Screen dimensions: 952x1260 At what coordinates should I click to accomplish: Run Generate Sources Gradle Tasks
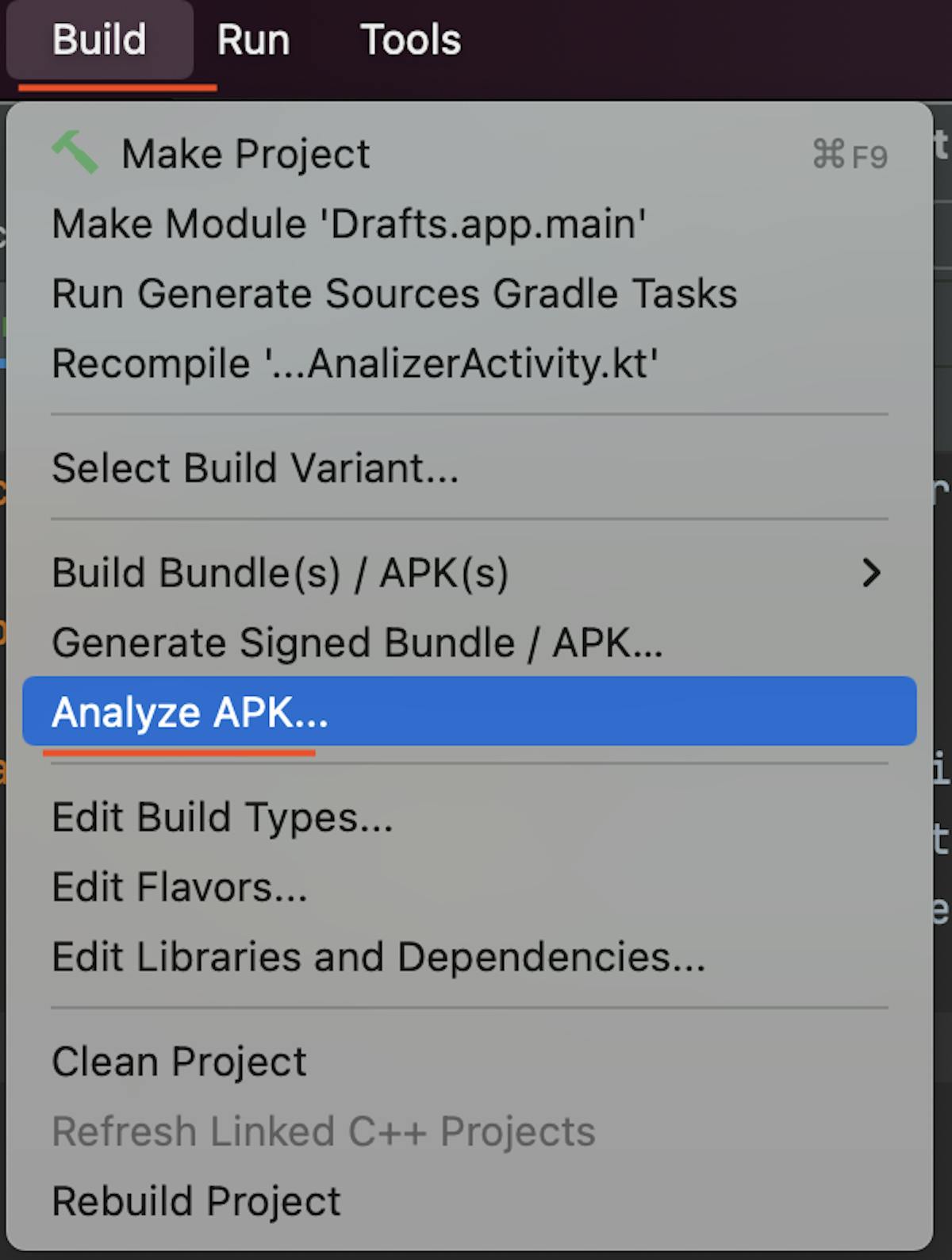point(394,294)
